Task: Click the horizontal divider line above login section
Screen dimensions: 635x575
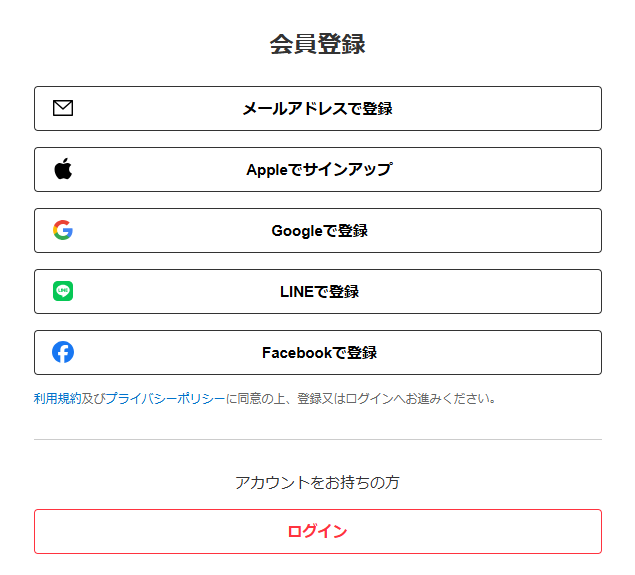Action: point(317,439)
